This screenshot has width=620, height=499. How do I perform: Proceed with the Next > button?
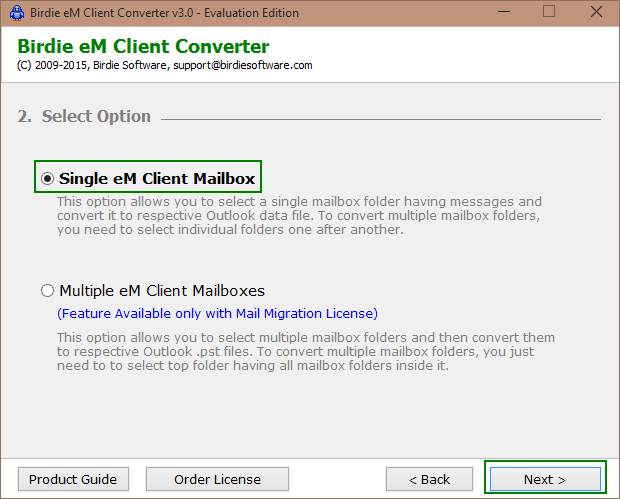point(545,479)
